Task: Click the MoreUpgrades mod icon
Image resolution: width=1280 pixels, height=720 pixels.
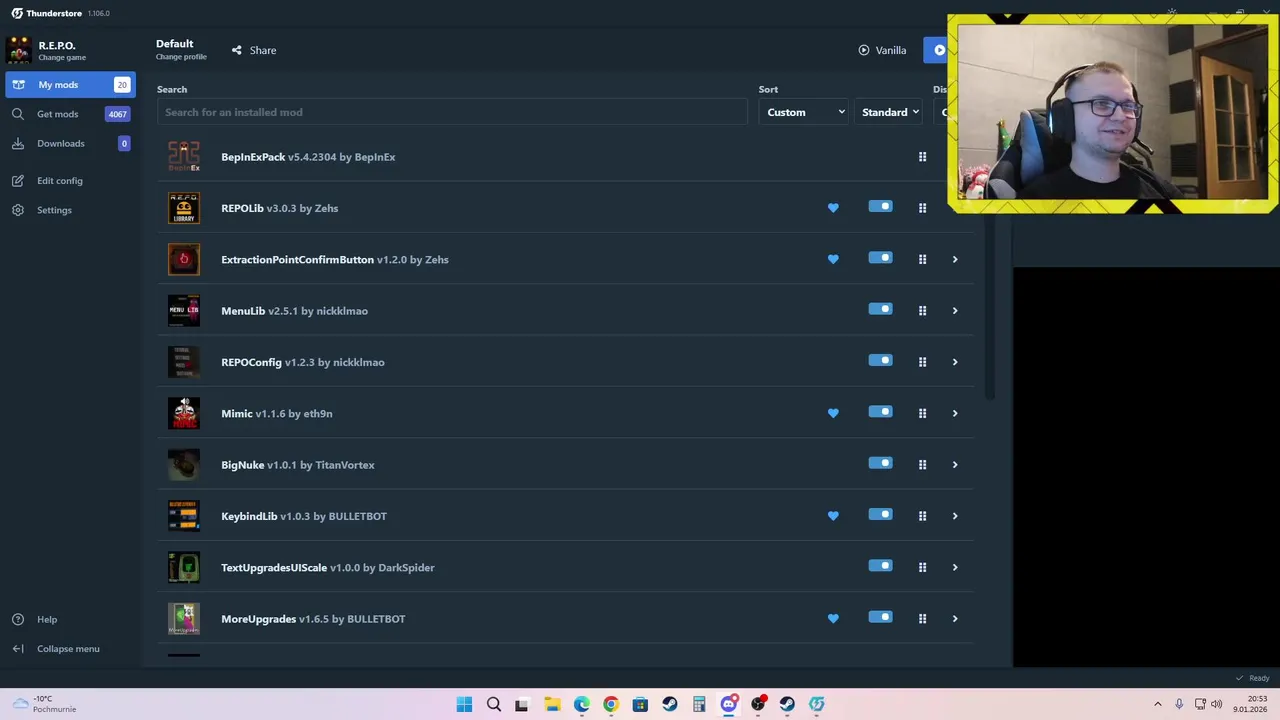Action: [x=184, y=619]
